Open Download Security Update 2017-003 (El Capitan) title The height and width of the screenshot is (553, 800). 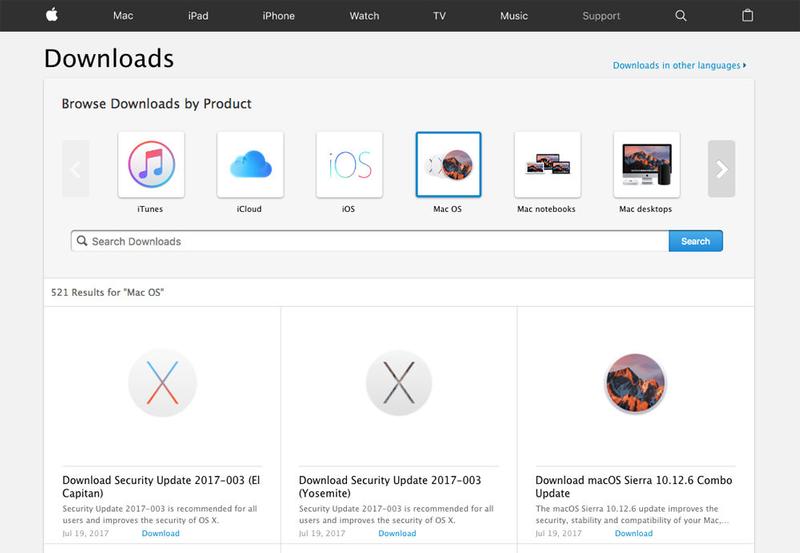click(161, 487)
